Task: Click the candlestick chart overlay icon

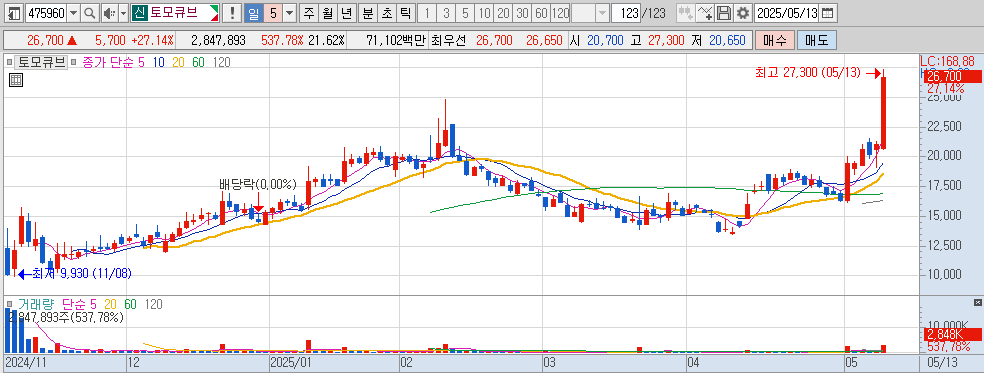Action: point(686,13)
